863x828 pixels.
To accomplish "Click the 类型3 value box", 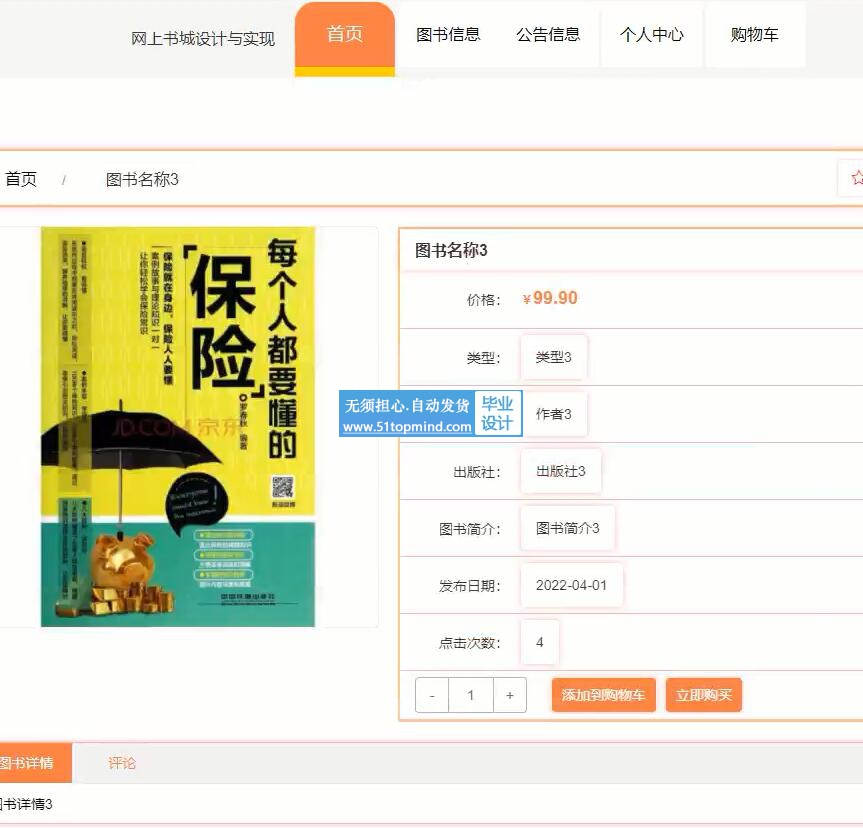I will tap(553, 357).
